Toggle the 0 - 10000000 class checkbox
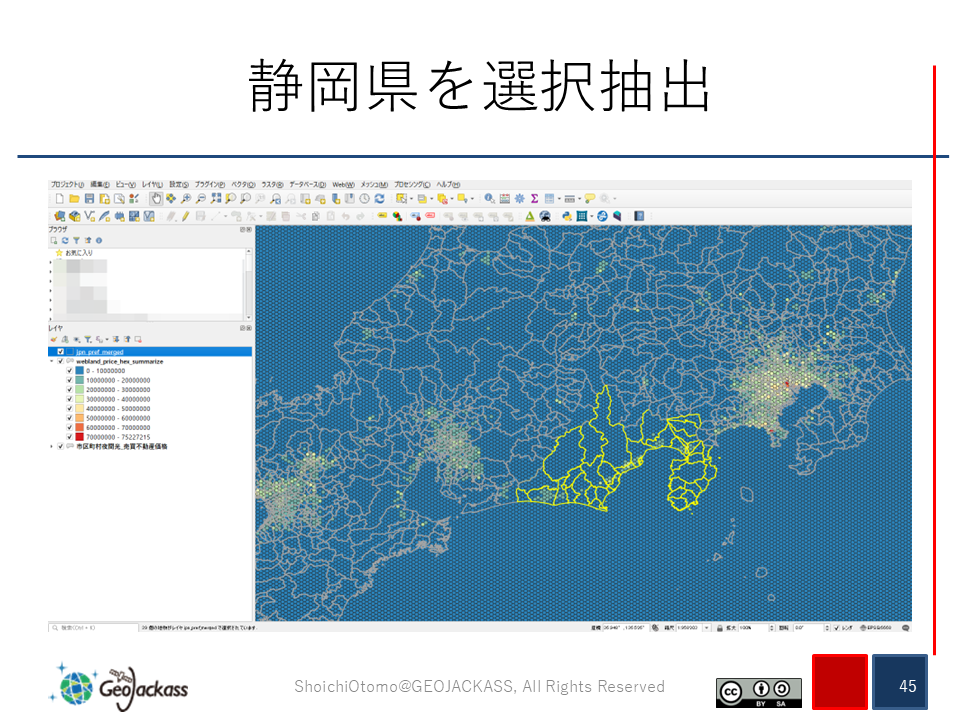 point(69,371)
